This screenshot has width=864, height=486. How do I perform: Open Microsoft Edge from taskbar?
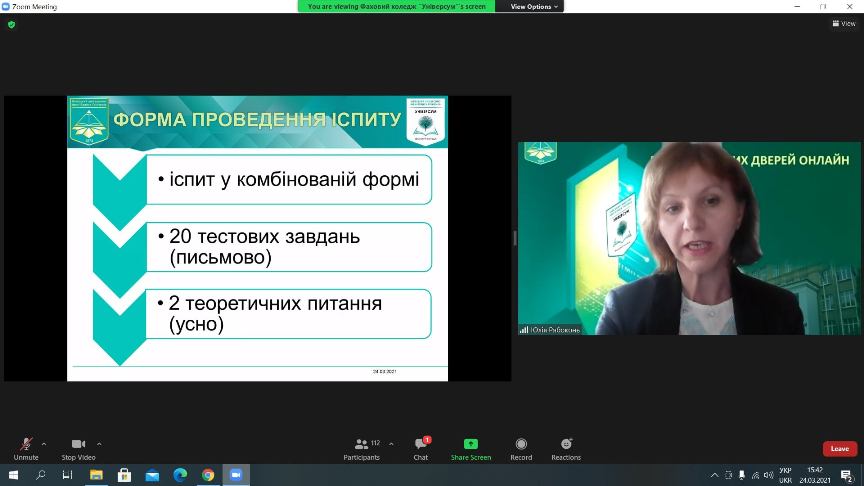(x=180, y=475)
